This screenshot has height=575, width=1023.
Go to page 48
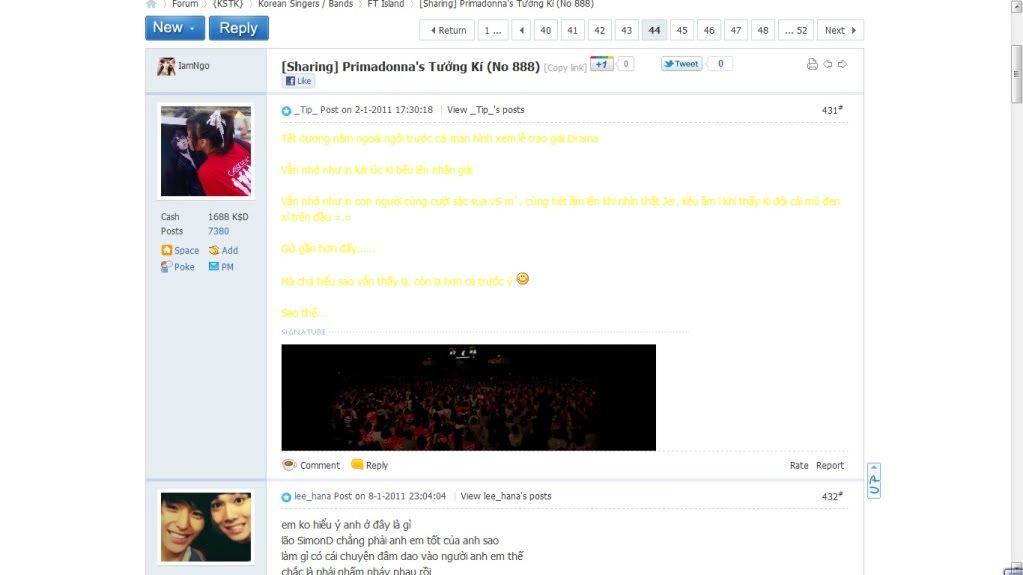click(x=763, y=30)
